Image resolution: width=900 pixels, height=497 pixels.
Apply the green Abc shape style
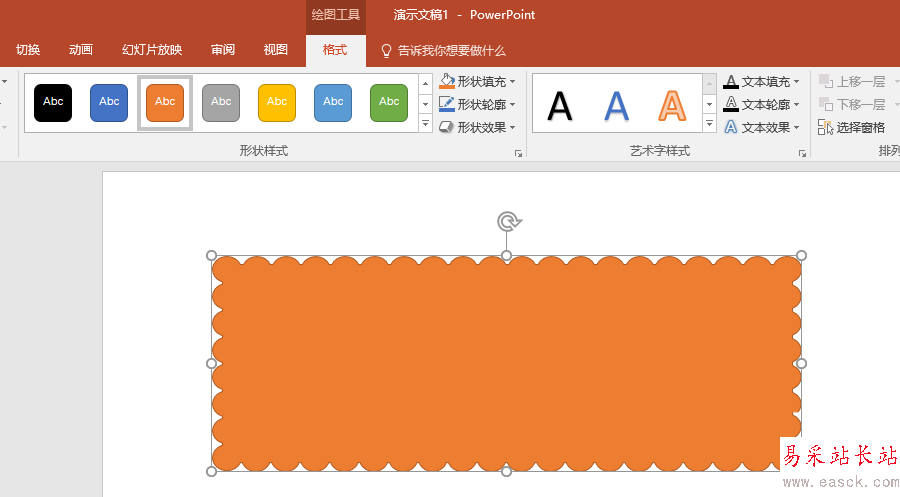point(389,103)
